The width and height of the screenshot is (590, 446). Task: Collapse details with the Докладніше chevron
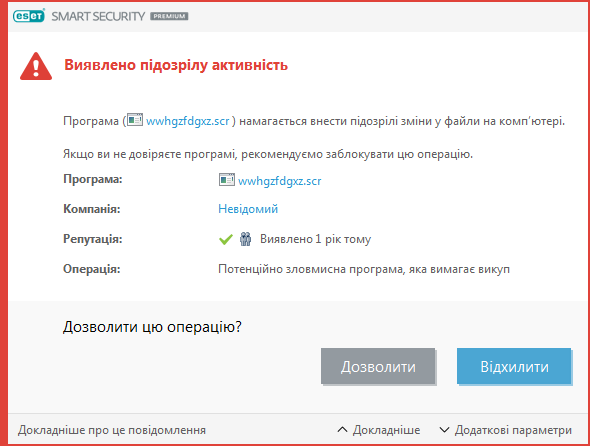(x=379, y=430)
